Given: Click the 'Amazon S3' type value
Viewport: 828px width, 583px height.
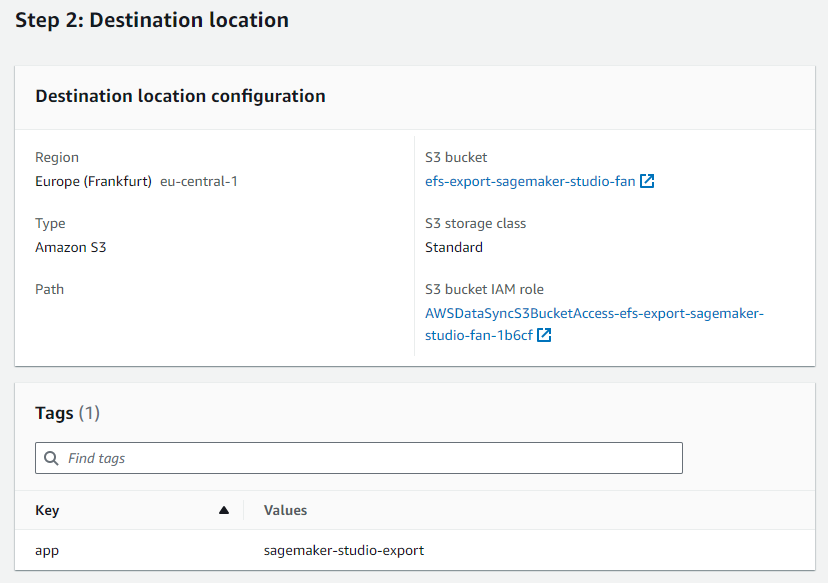Looking at the screenshot, I should click(71, 247).
